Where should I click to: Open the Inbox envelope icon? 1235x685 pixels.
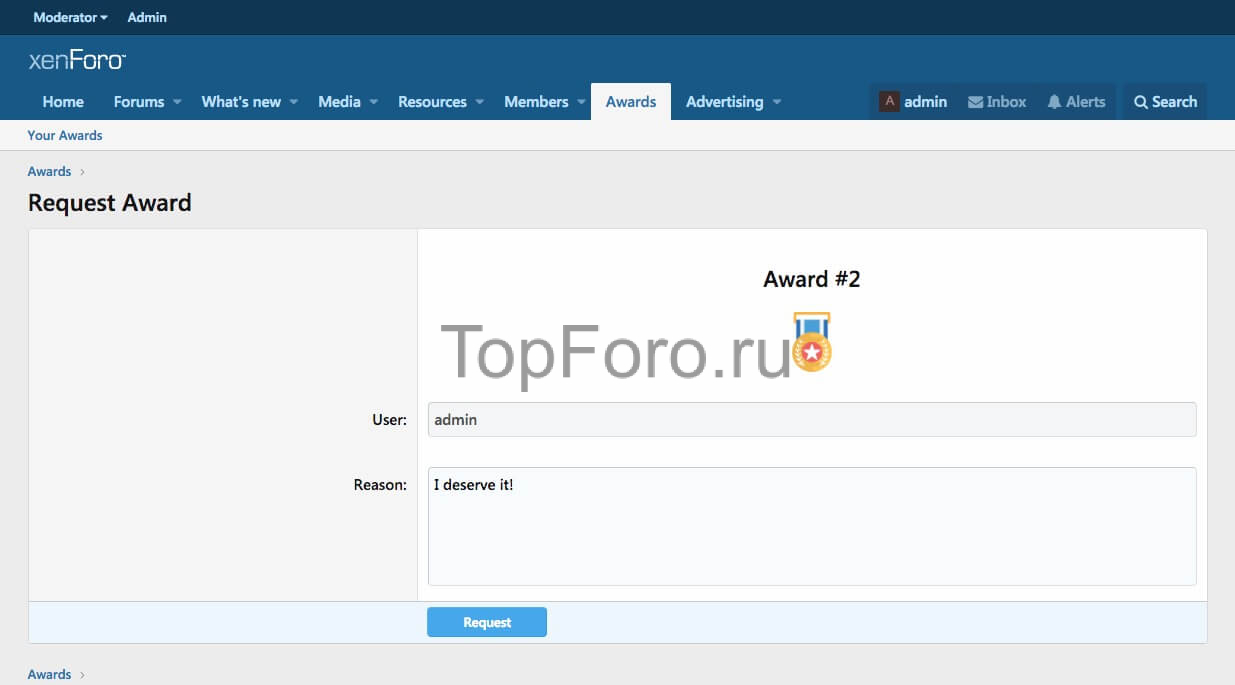point(975,102)
